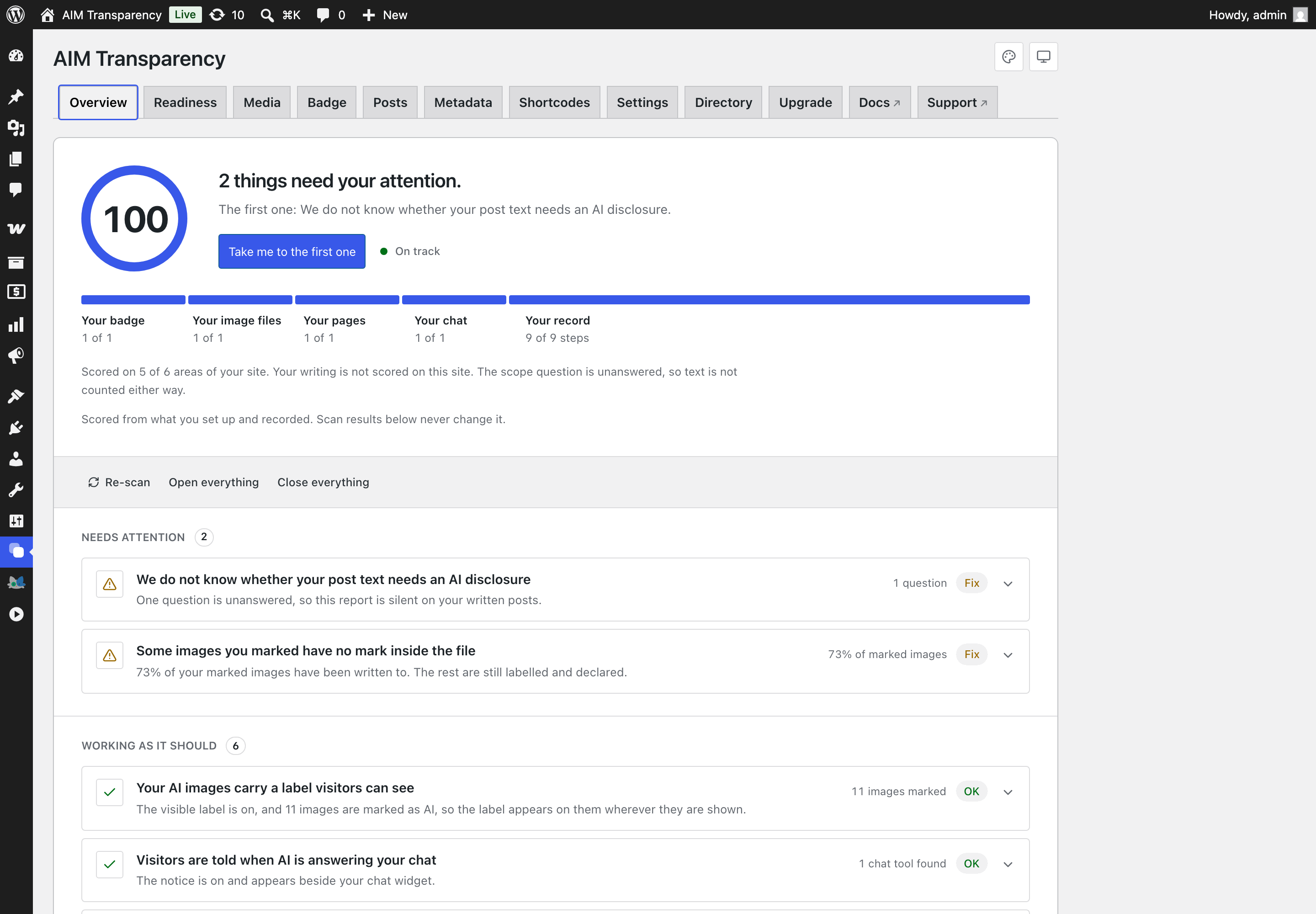
Task: Click the long 'Your record' progress bar
Action: coord(769,299)
